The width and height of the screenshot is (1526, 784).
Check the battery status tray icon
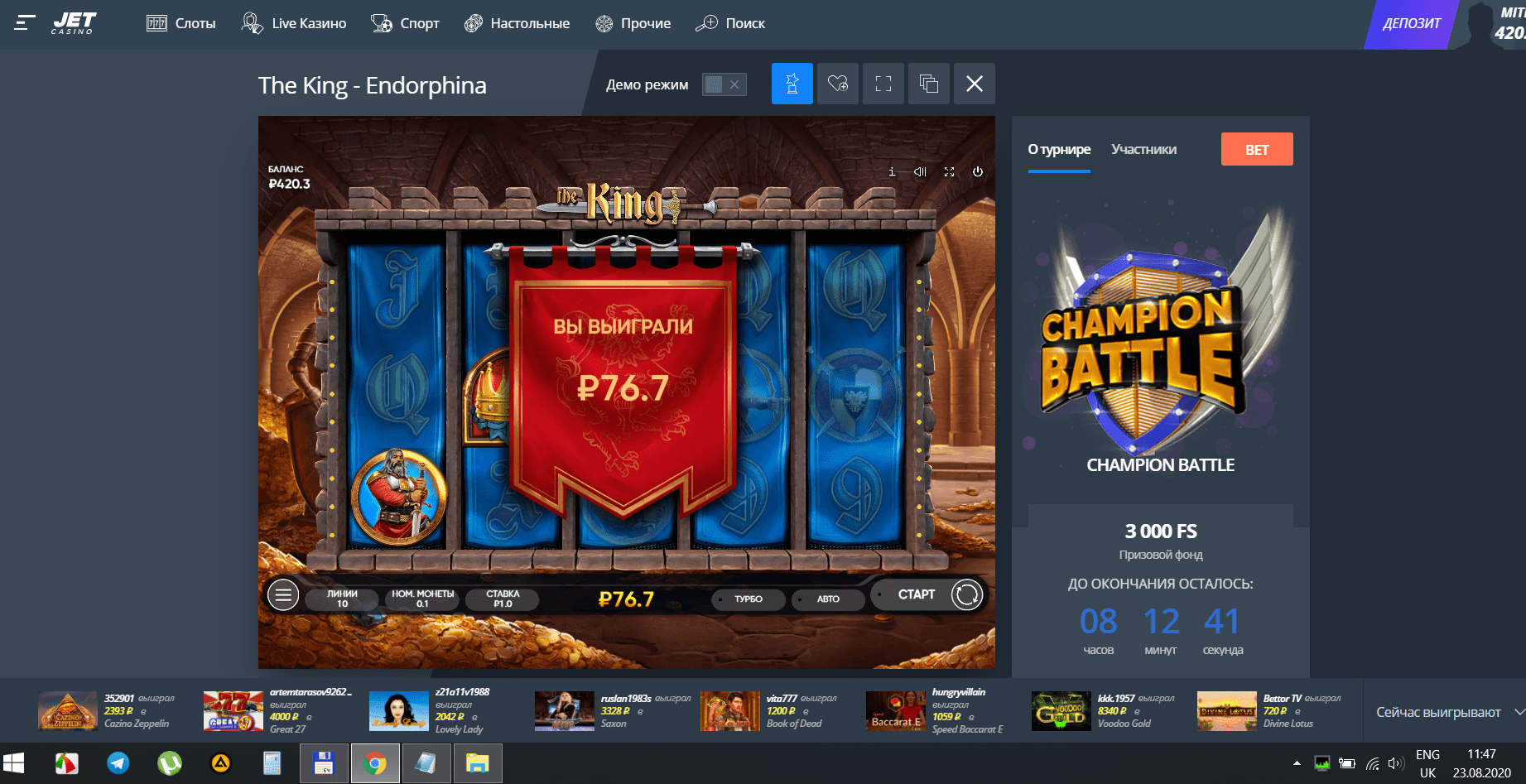coord(1347,763)
